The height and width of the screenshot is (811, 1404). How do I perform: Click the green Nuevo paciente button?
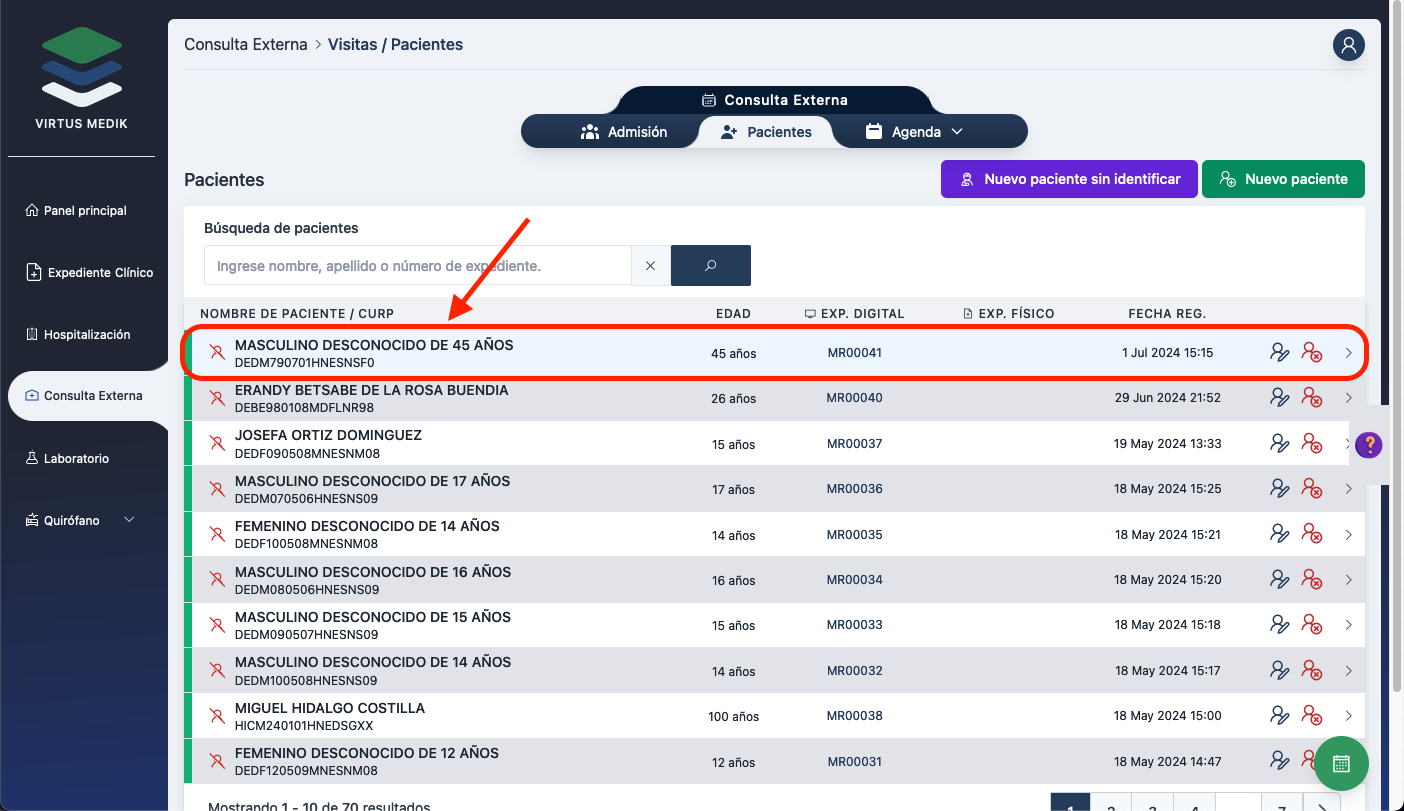[1282, 179]
